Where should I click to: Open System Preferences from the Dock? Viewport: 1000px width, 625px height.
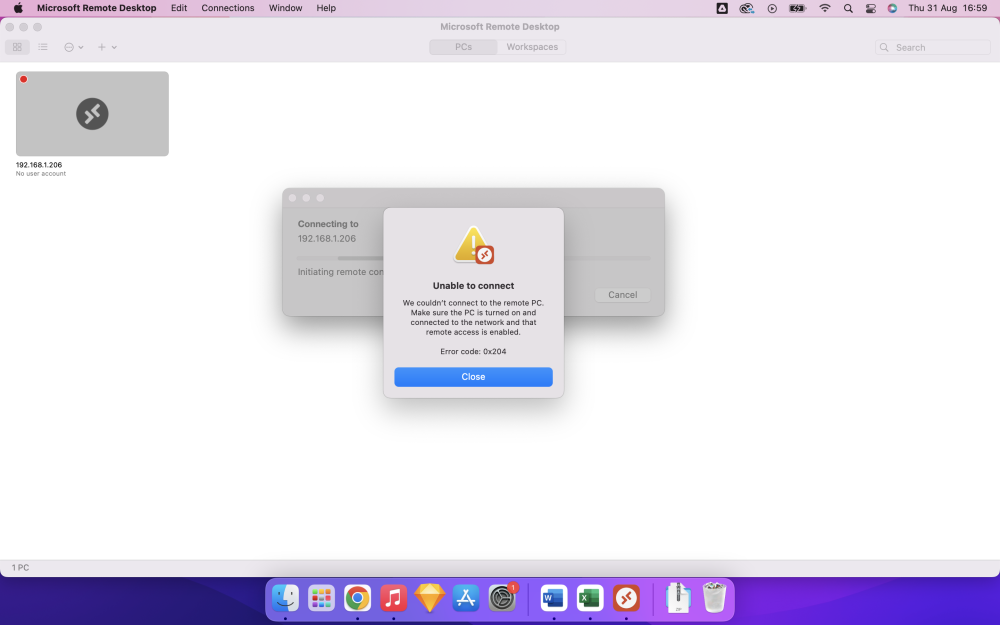click(503, 598)
